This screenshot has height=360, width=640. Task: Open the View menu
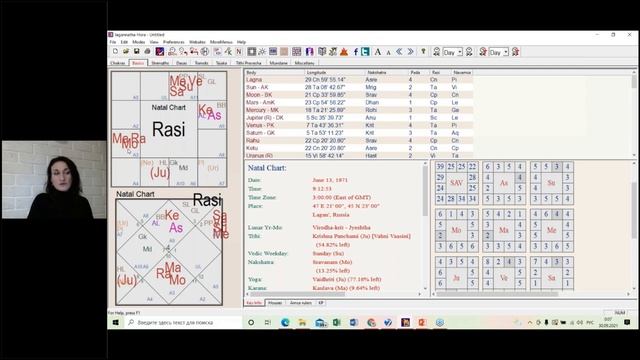pyautogui.click(x=154, y=42)
